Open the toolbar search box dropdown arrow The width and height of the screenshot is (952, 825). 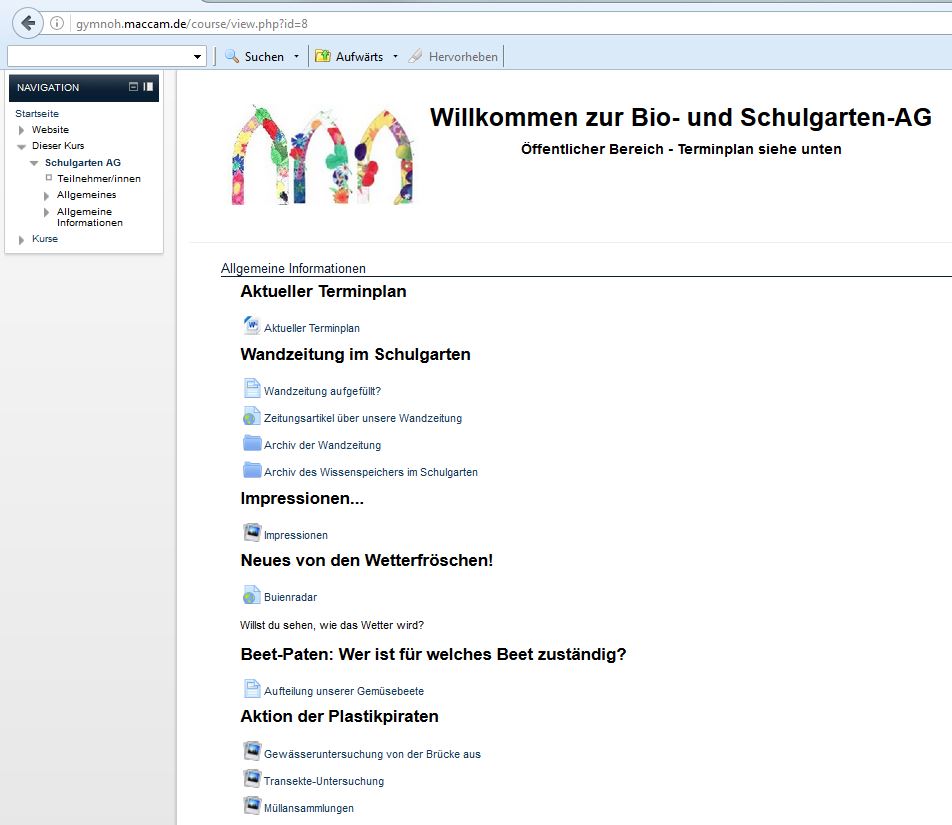click(x=197, y=57)
